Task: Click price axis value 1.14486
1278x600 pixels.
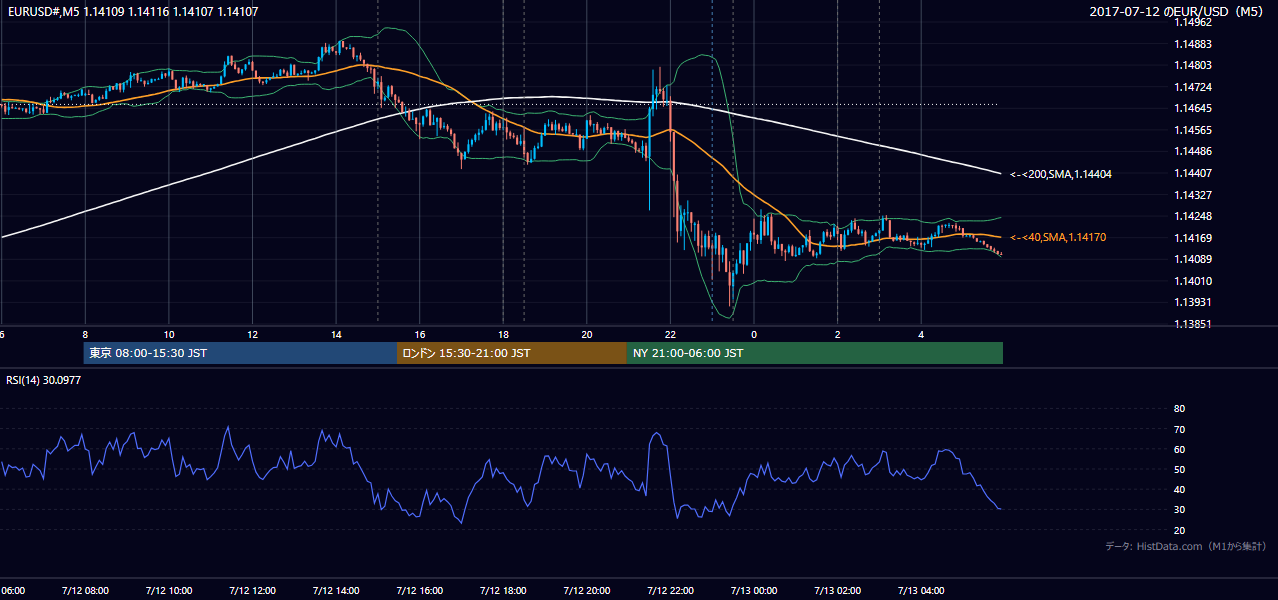Action: pyautogui.click(x=1193, y=151)
